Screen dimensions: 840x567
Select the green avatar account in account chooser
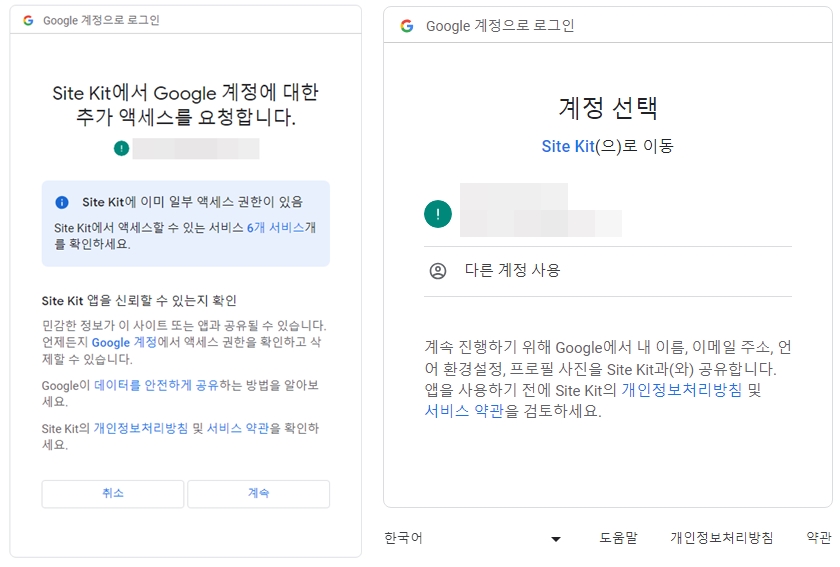[x=608, y=213]
